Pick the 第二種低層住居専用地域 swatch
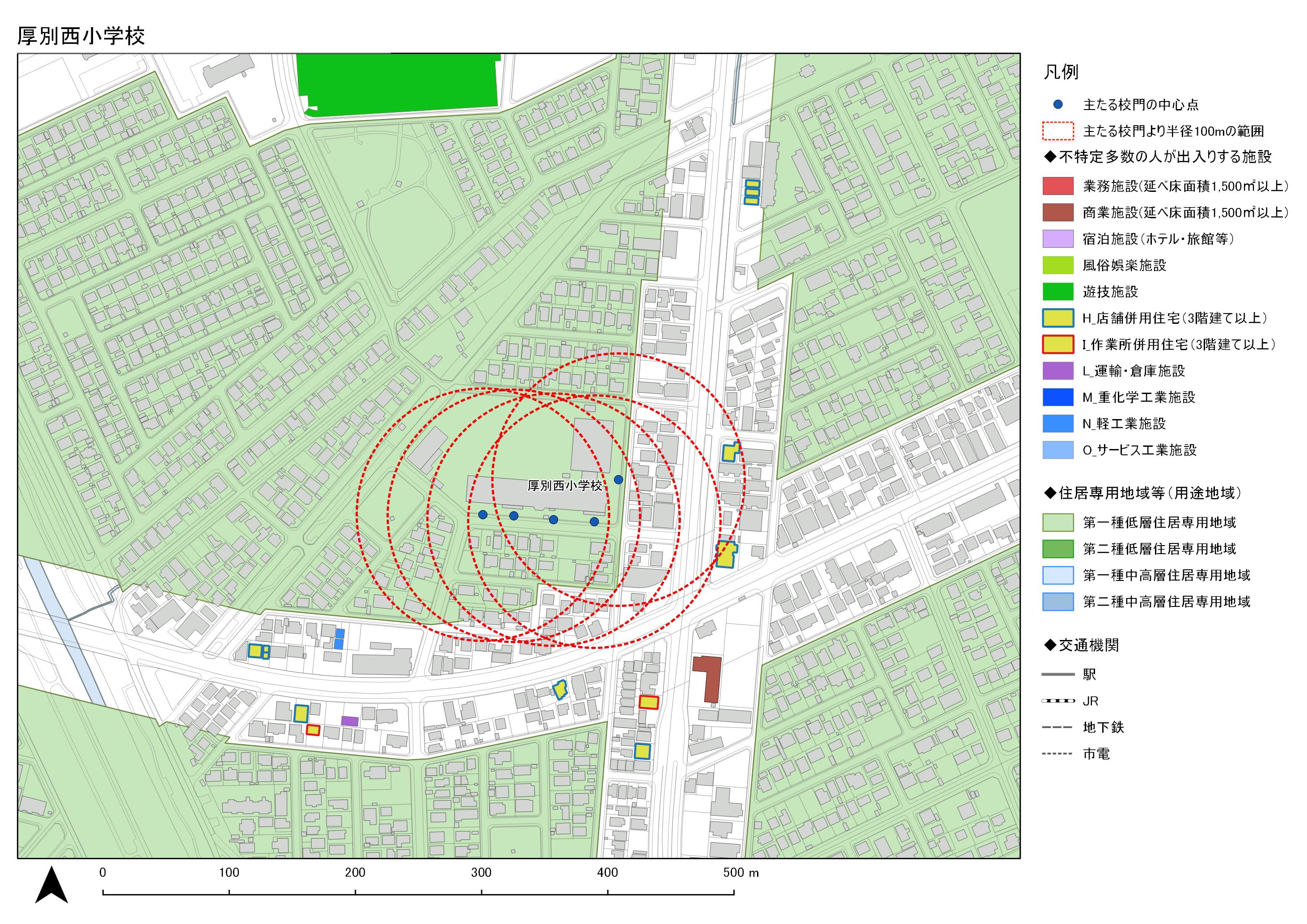The height and width of the screenshot is (924, 1307). coord(1057,549)
